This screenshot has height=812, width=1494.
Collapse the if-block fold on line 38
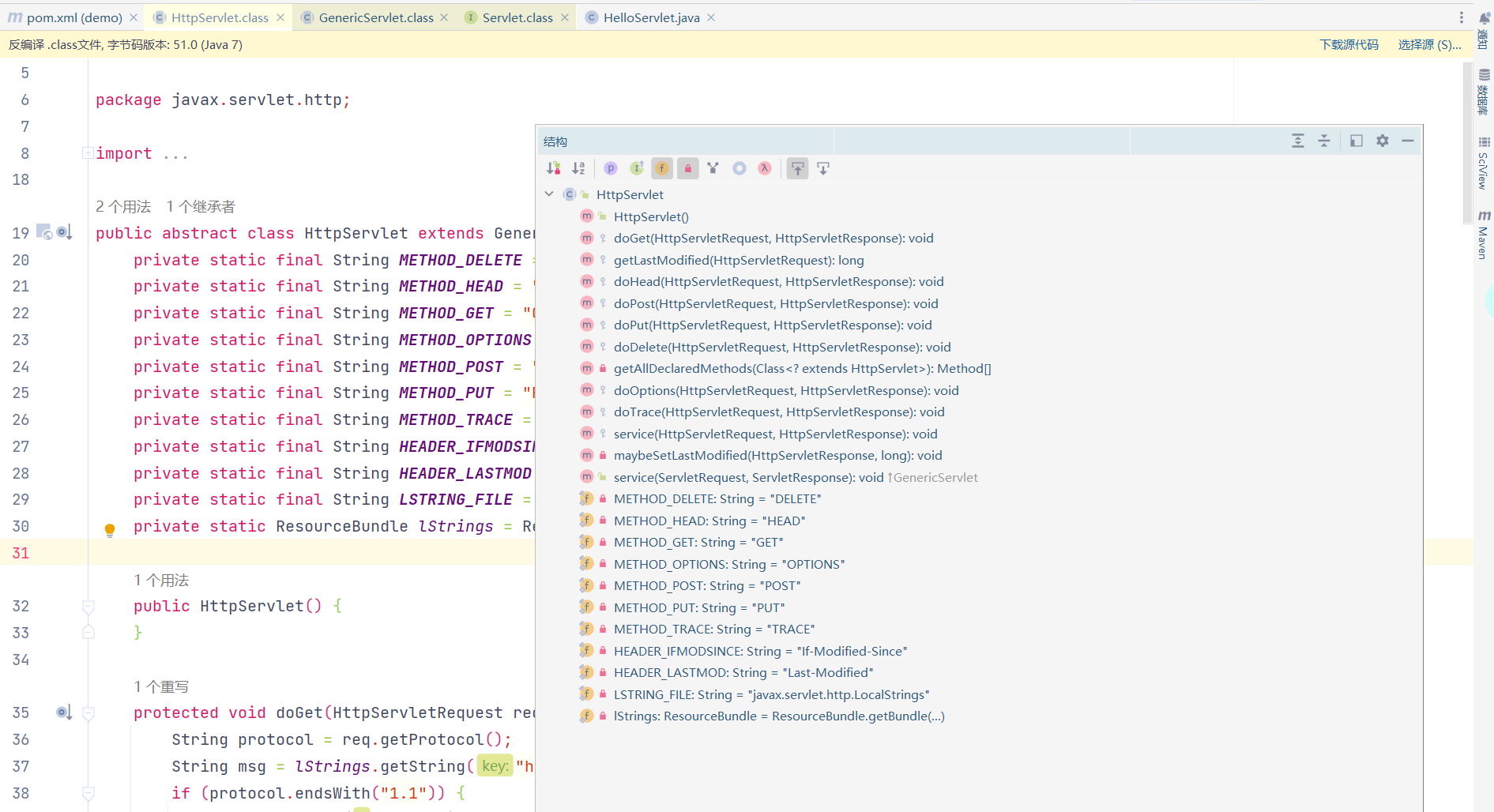[x=88, y=792]
